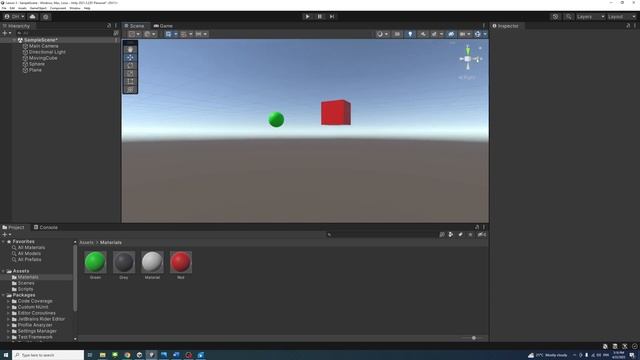Click Project thumbnail size slider handle
The height and width of the screenshot is (360, 640).
pyautogui.click(x=474, y=338)
